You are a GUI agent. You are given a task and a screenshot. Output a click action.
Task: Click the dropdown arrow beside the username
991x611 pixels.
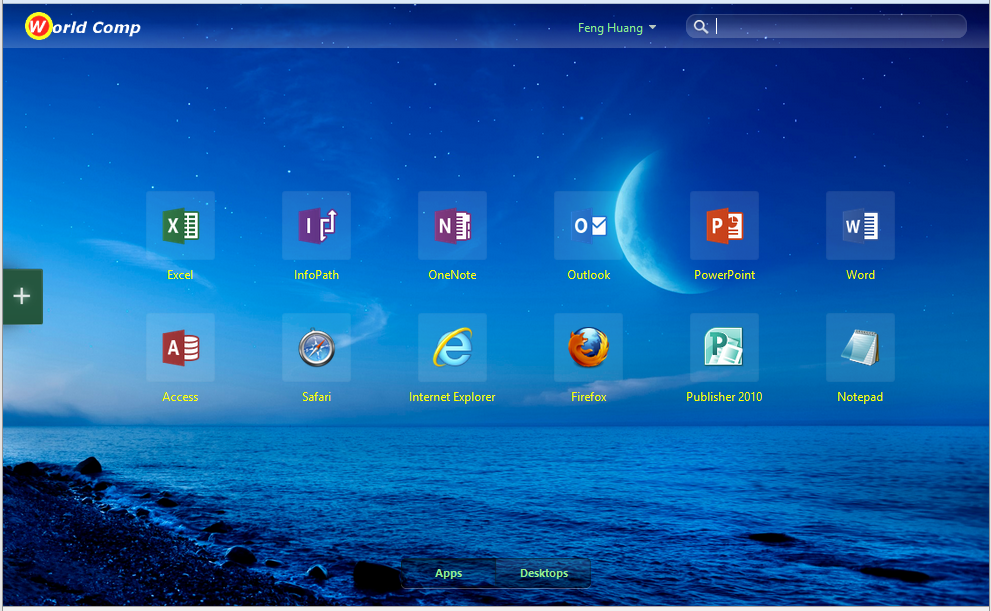pyautogui.click(x=653, y=28)
